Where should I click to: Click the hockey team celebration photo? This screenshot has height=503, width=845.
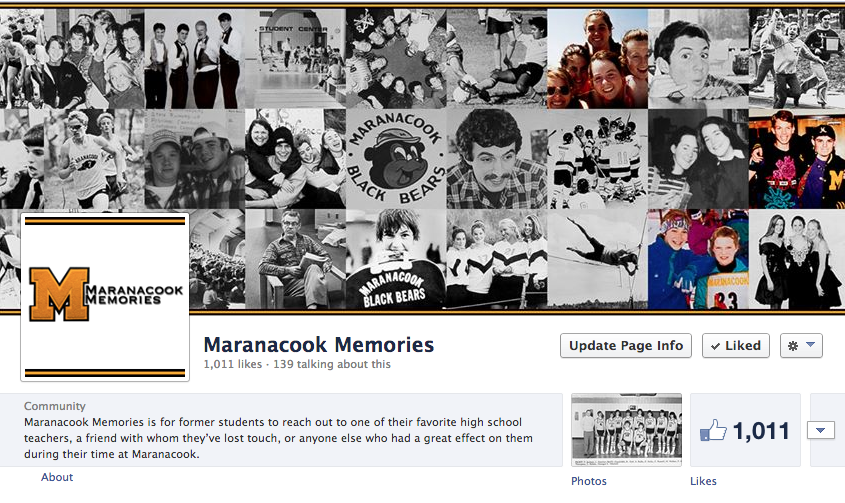pyautogui.click(x=597, y=159)
